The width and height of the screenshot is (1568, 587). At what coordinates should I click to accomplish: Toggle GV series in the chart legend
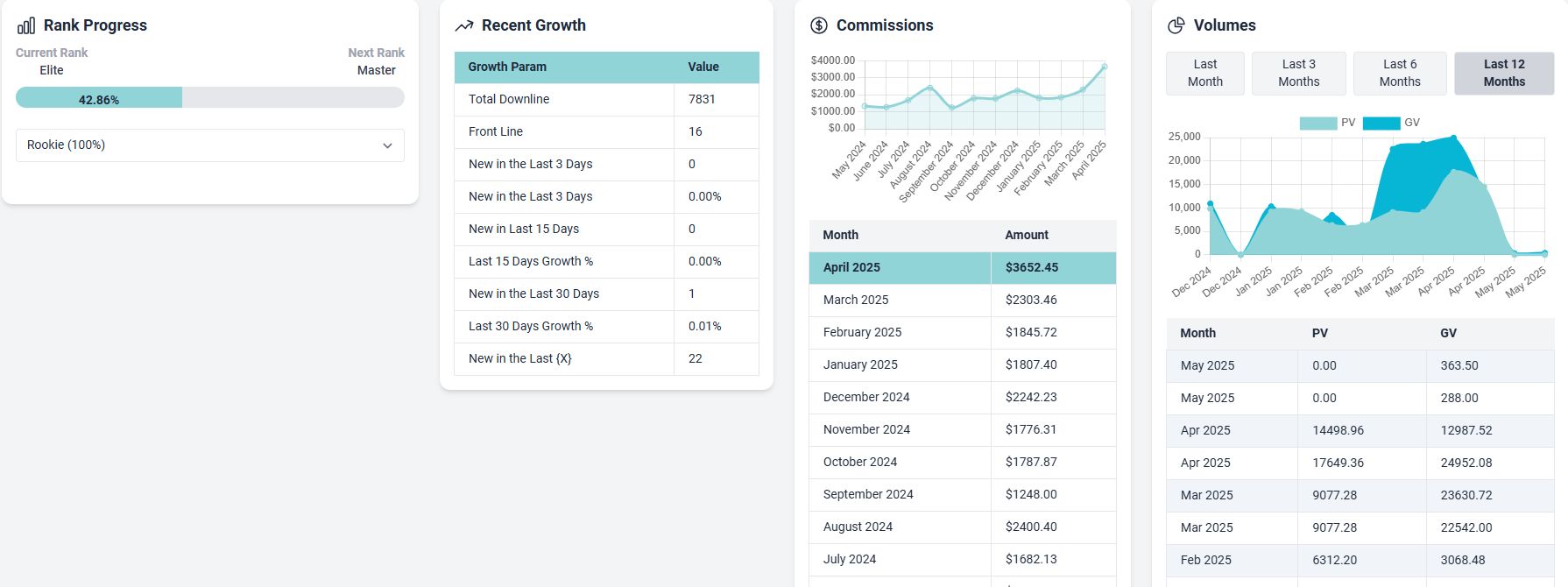1392,123
